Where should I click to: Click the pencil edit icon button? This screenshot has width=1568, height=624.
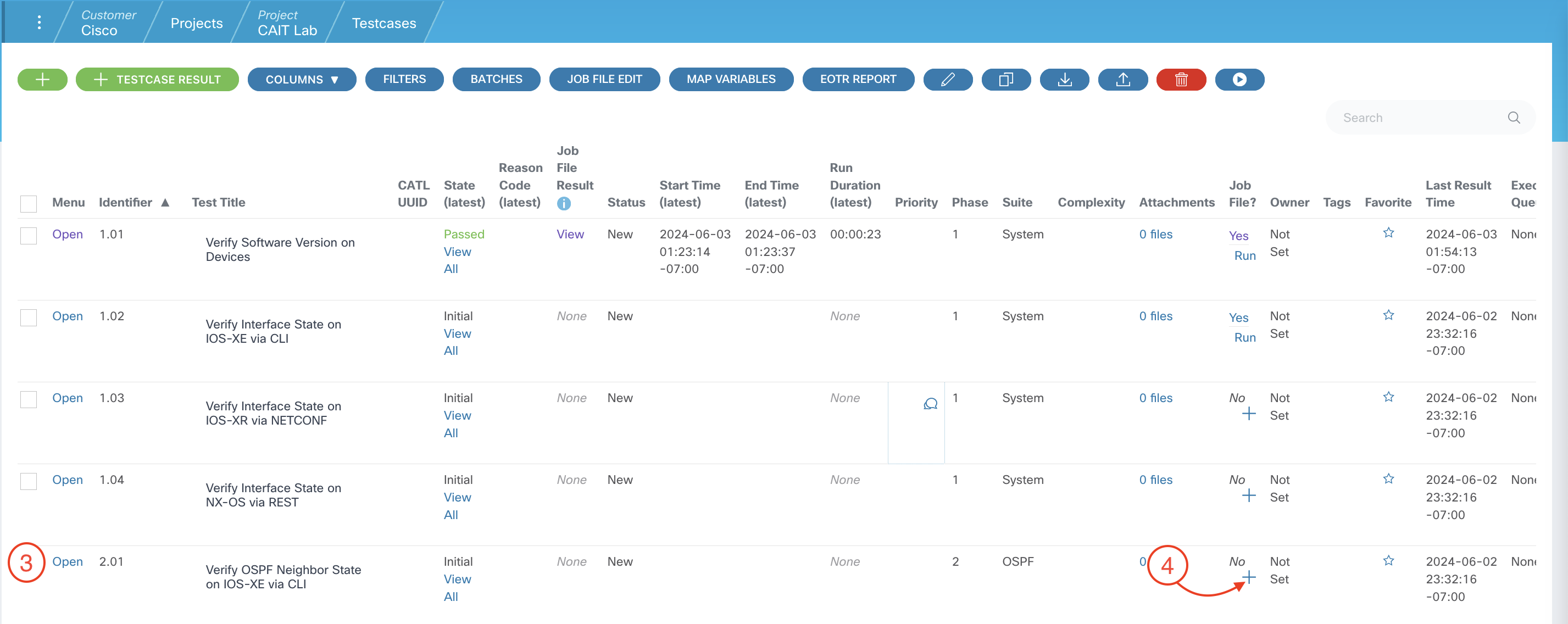pyautogui.click(x=947, y=79)
